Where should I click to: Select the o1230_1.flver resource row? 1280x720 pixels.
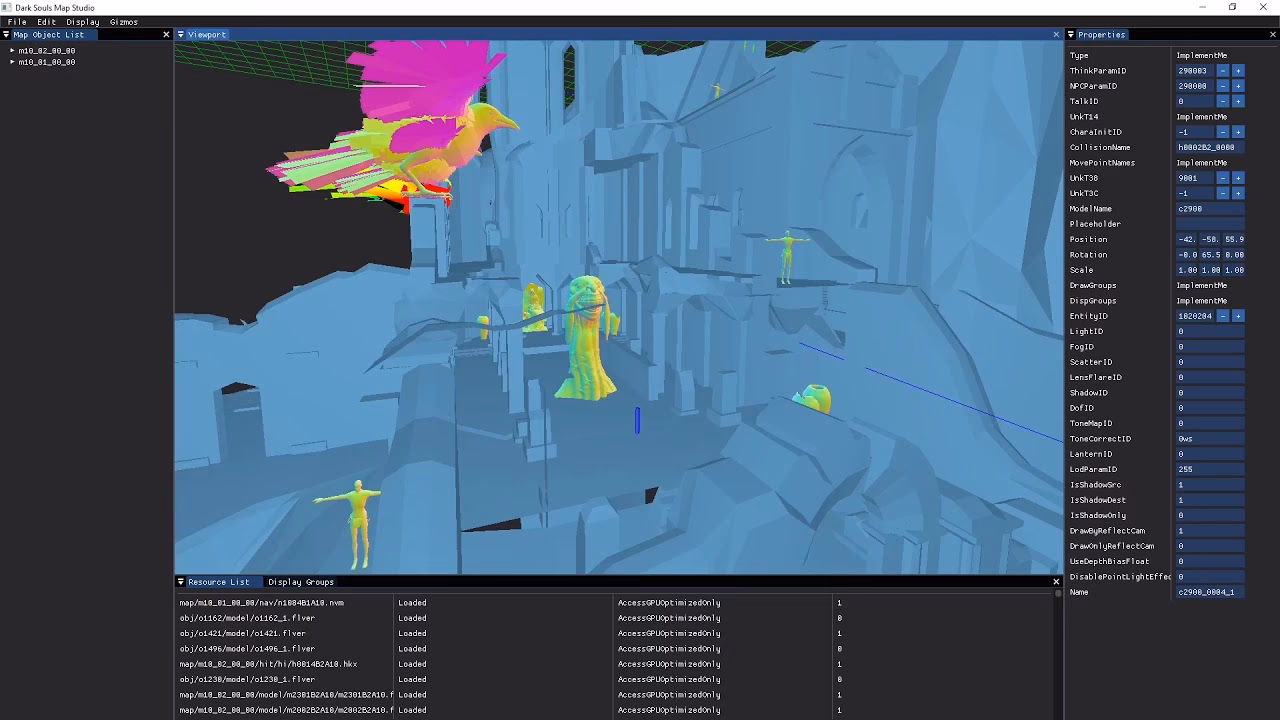tap(614, 679)
